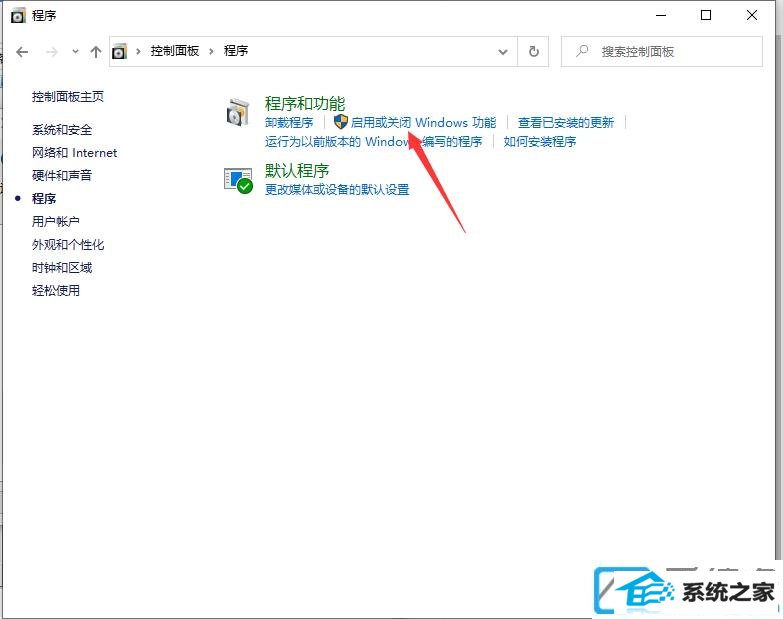This screenshot has height=619, width=783.
Task: Select 程序 in the sidebar
Action: (44, 199)
